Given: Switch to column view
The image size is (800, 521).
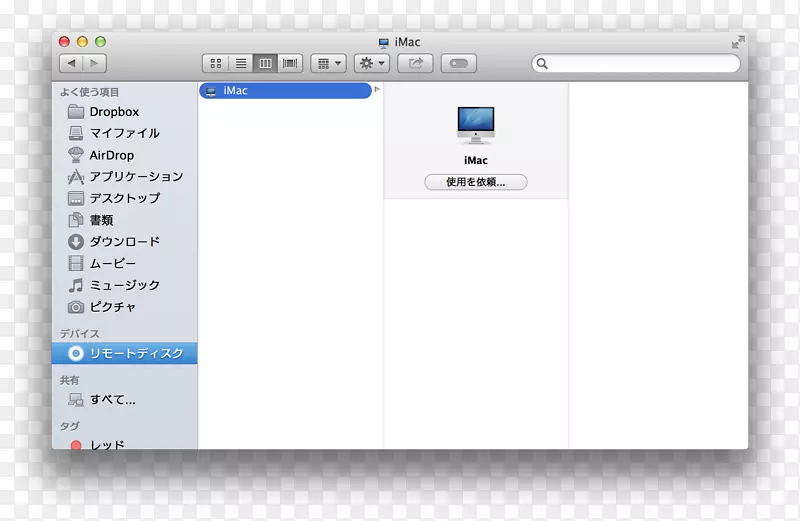Looking at the screenshot, I should tap(265, 63).
